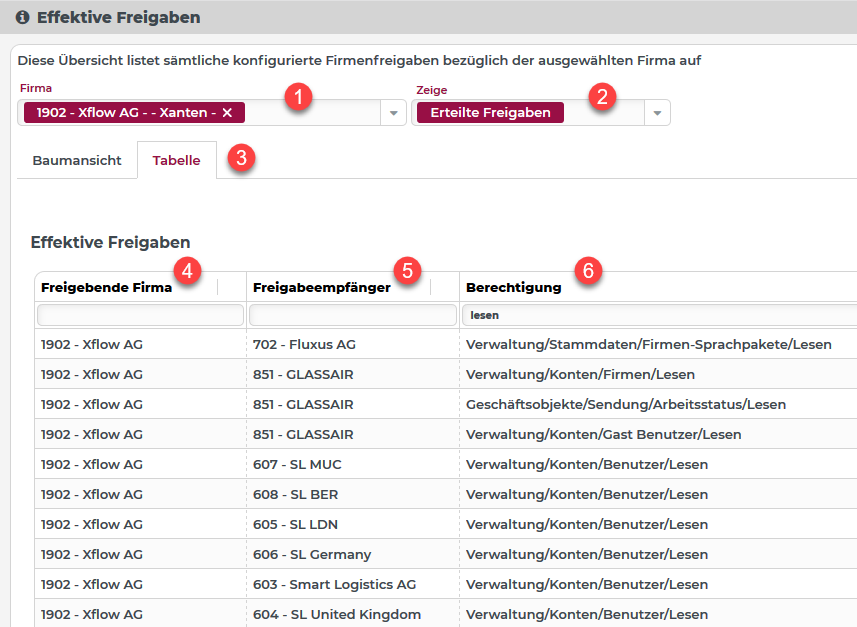Click the Freigebende Firma filter field
The height and width of the screenshot is (627, 857).
coord(140,315)
